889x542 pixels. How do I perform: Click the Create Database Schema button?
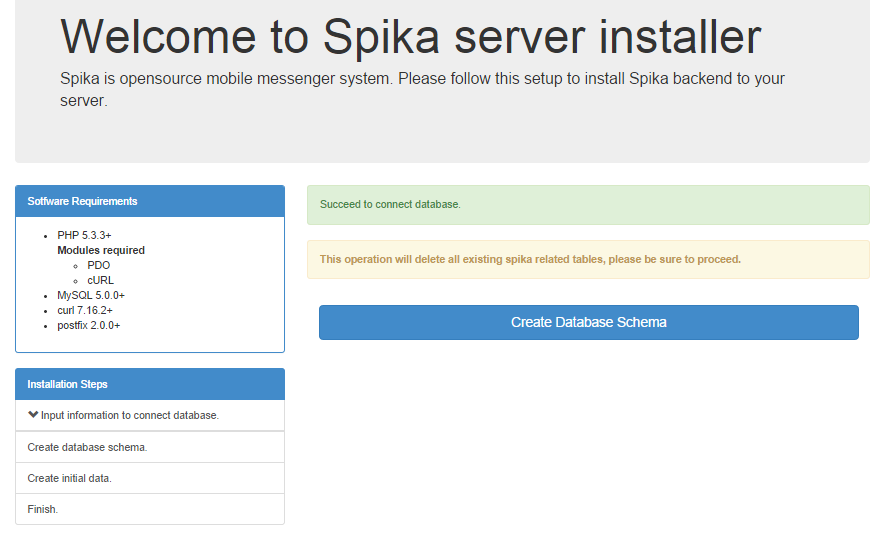[x=589, y=323]
